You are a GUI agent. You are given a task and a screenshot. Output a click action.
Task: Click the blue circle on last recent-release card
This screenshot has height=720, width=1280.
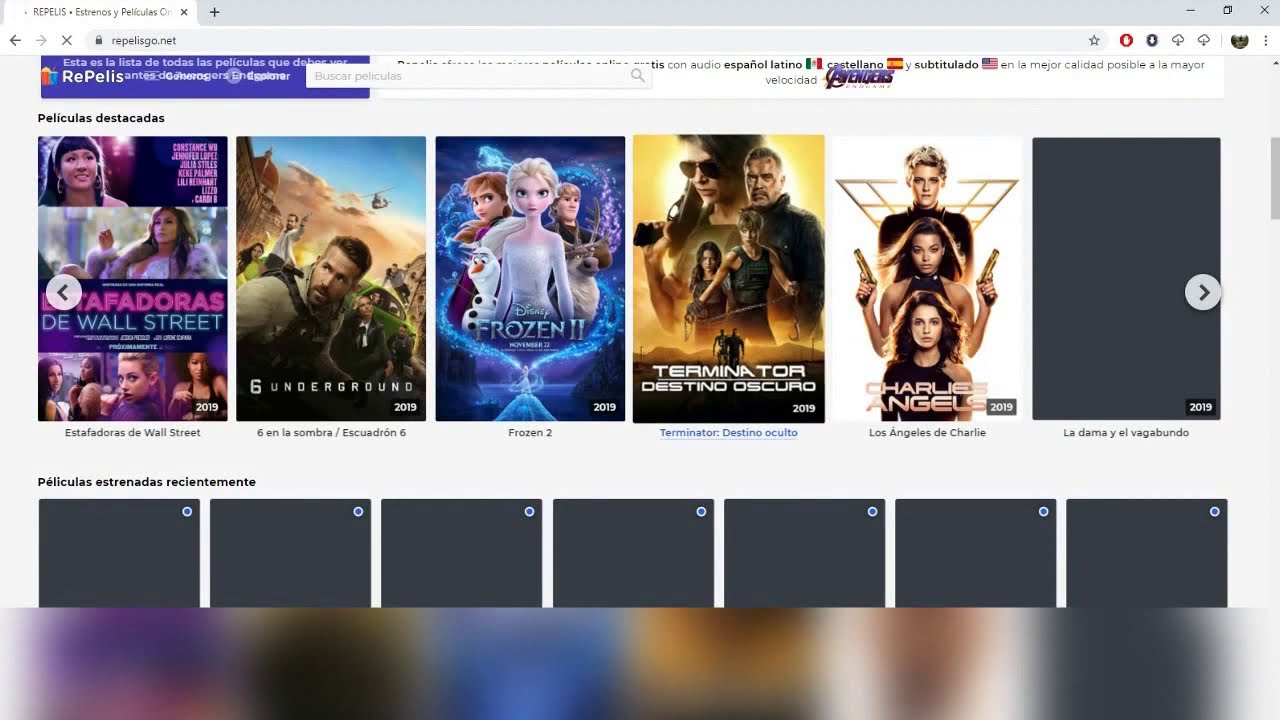[1215, 511]
